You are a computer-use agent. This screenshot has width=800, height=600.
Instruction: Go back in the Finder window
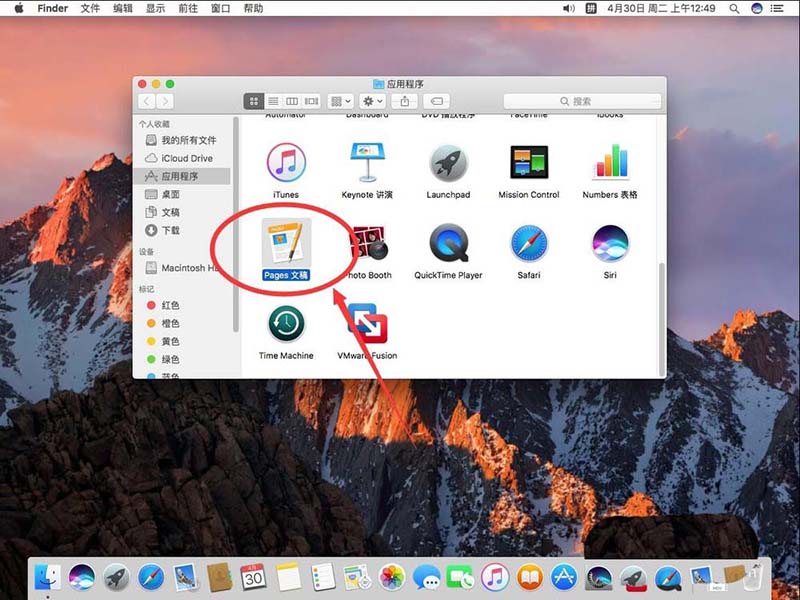147,101
